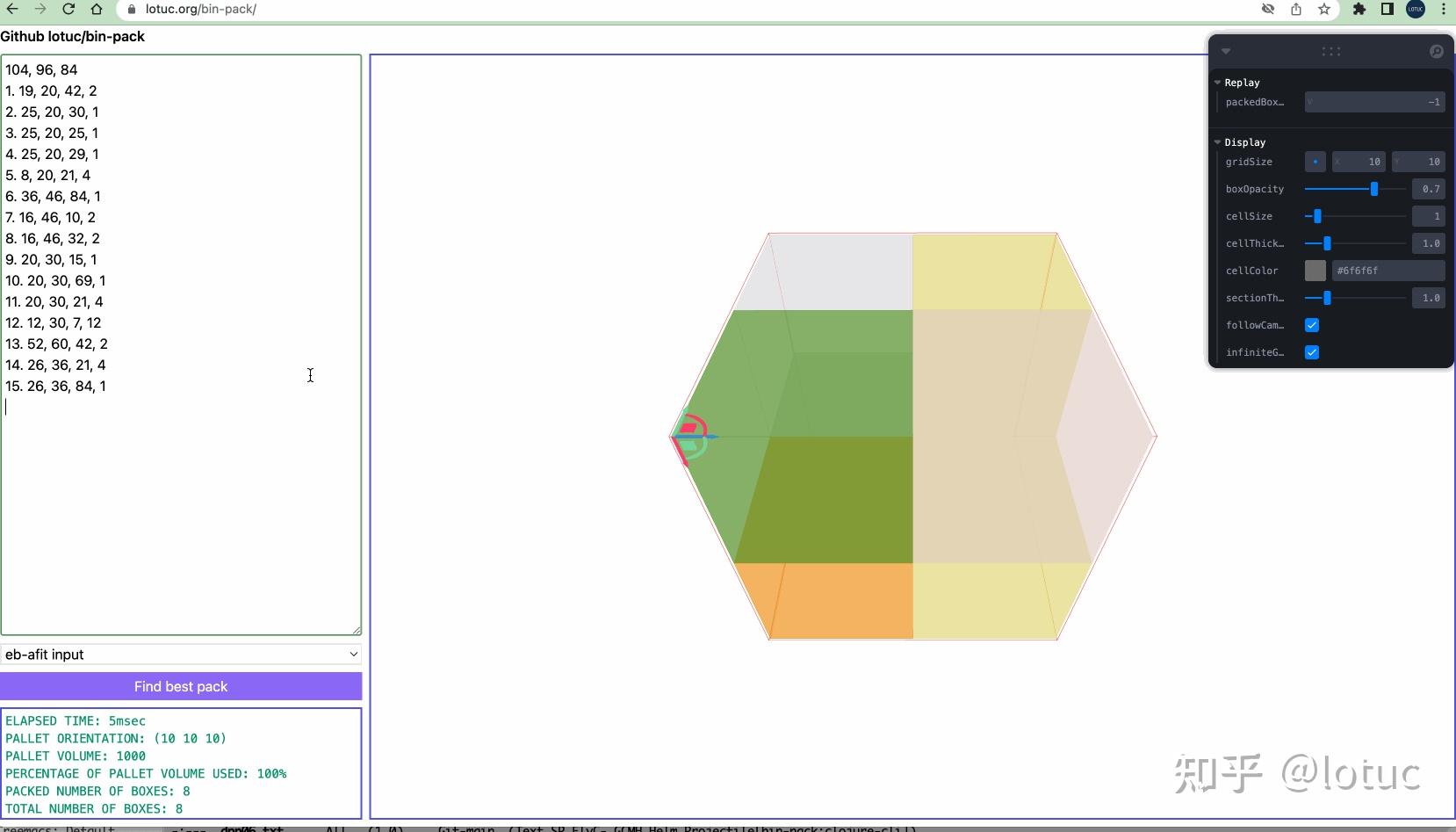
Task: Open the eb-afit input dropdown
Action: pos(182,654)
